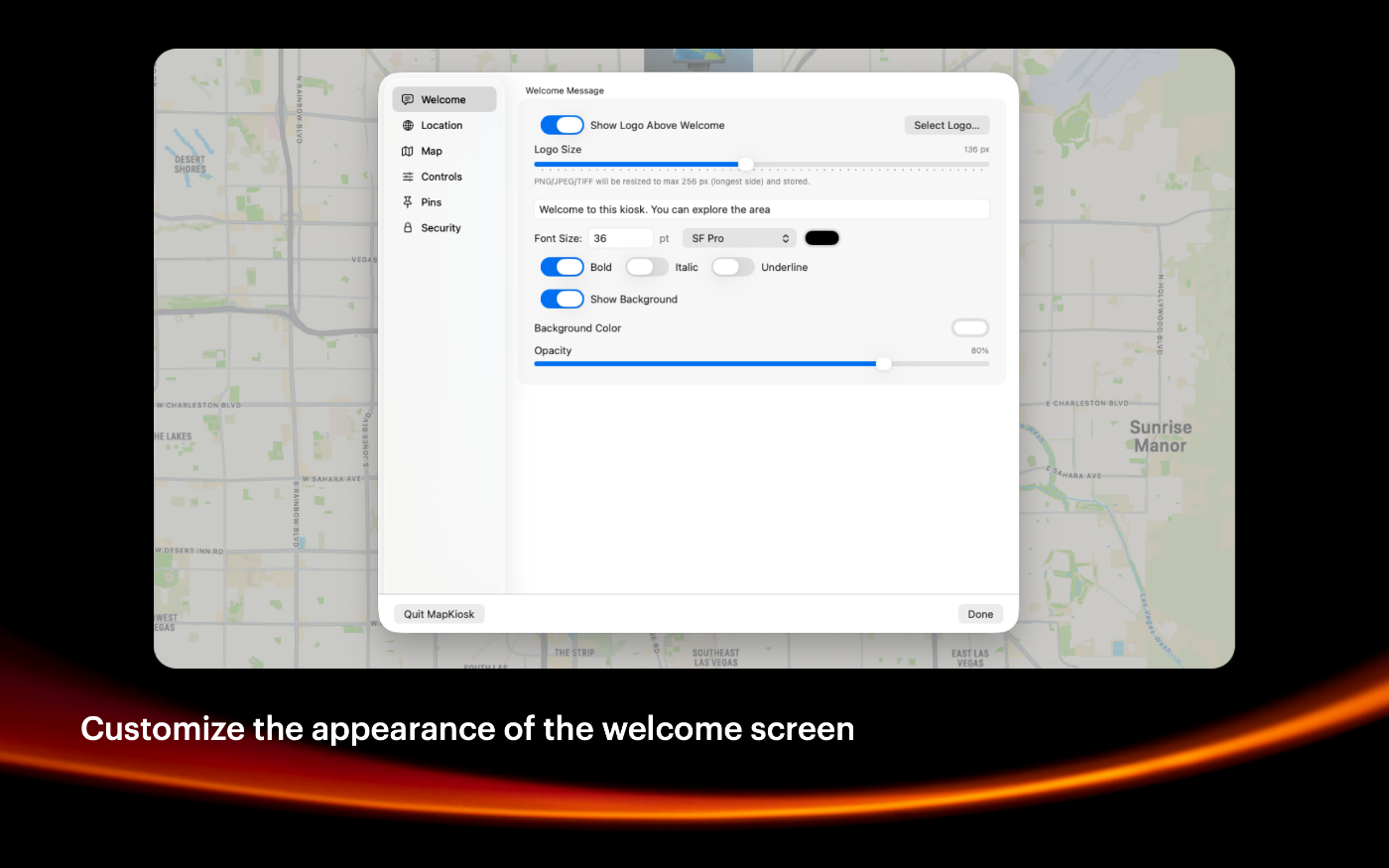Open the black text color swatch
The width and height of the screenshot is (1389, 868).
click(x=821, y=238)
